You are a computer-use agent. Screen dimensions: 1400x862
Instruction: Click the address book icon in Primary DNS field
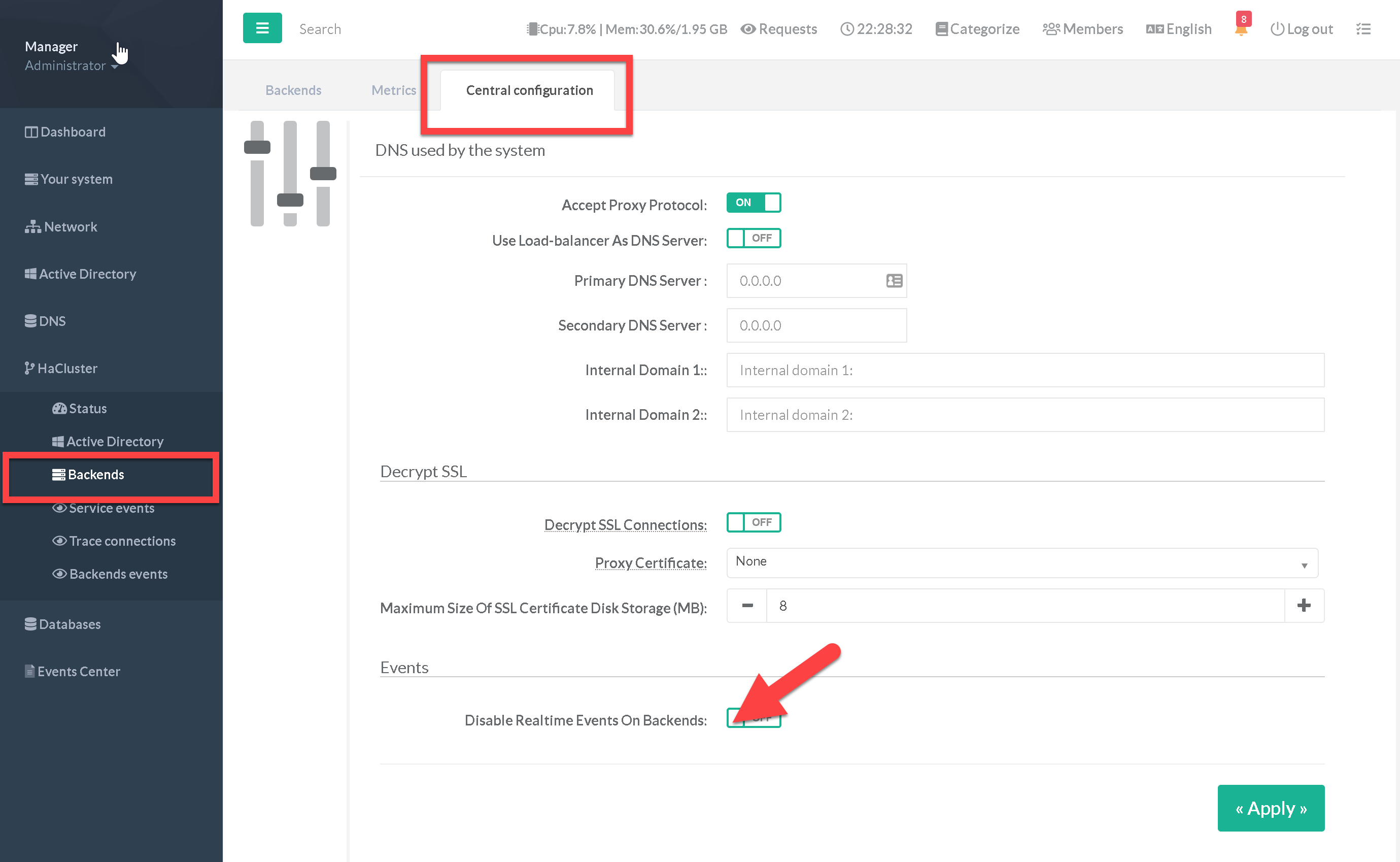pyautogui.click(x=894, y=281)
